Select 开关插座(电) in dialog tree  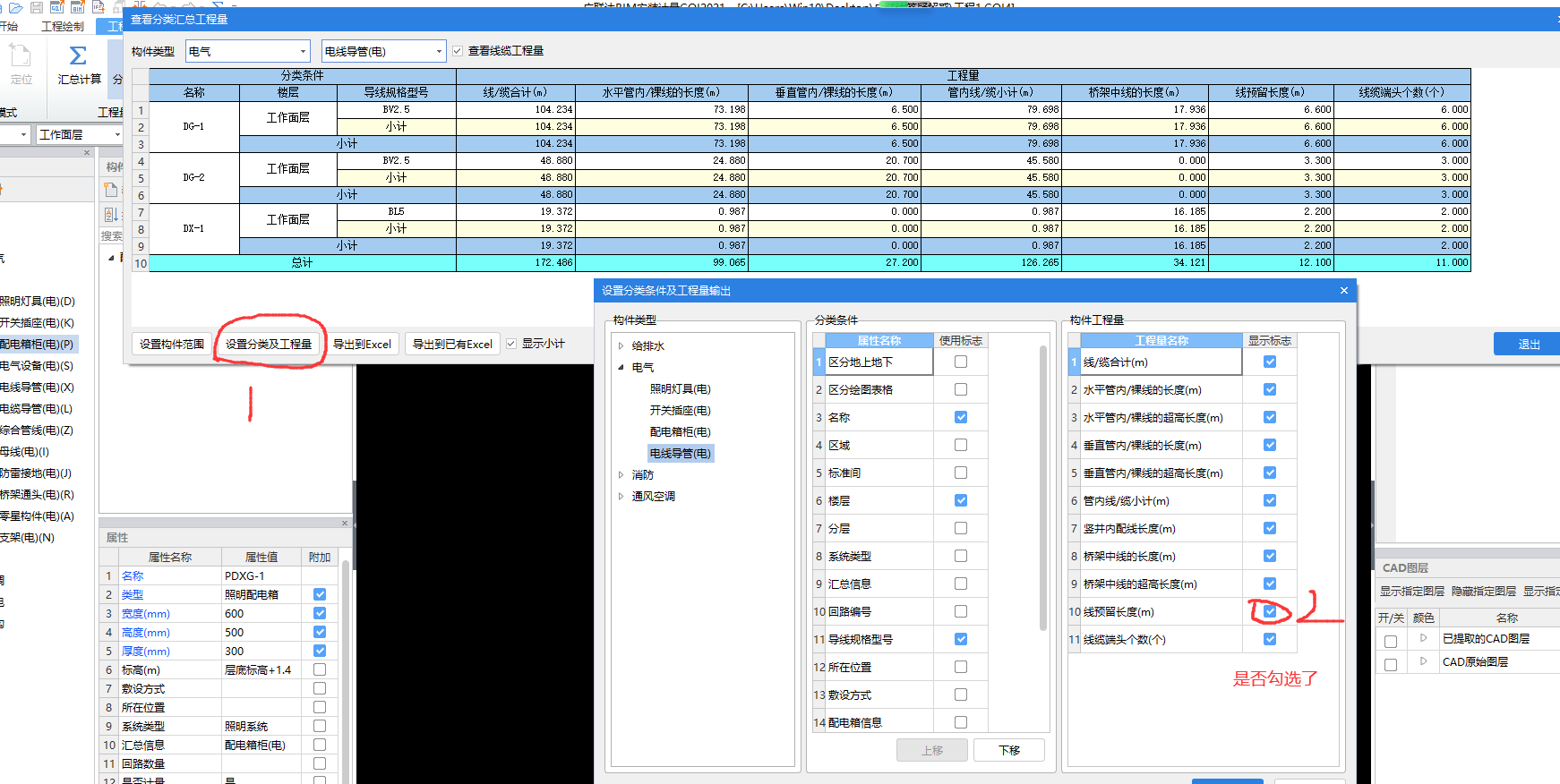[x=680, y=410]
